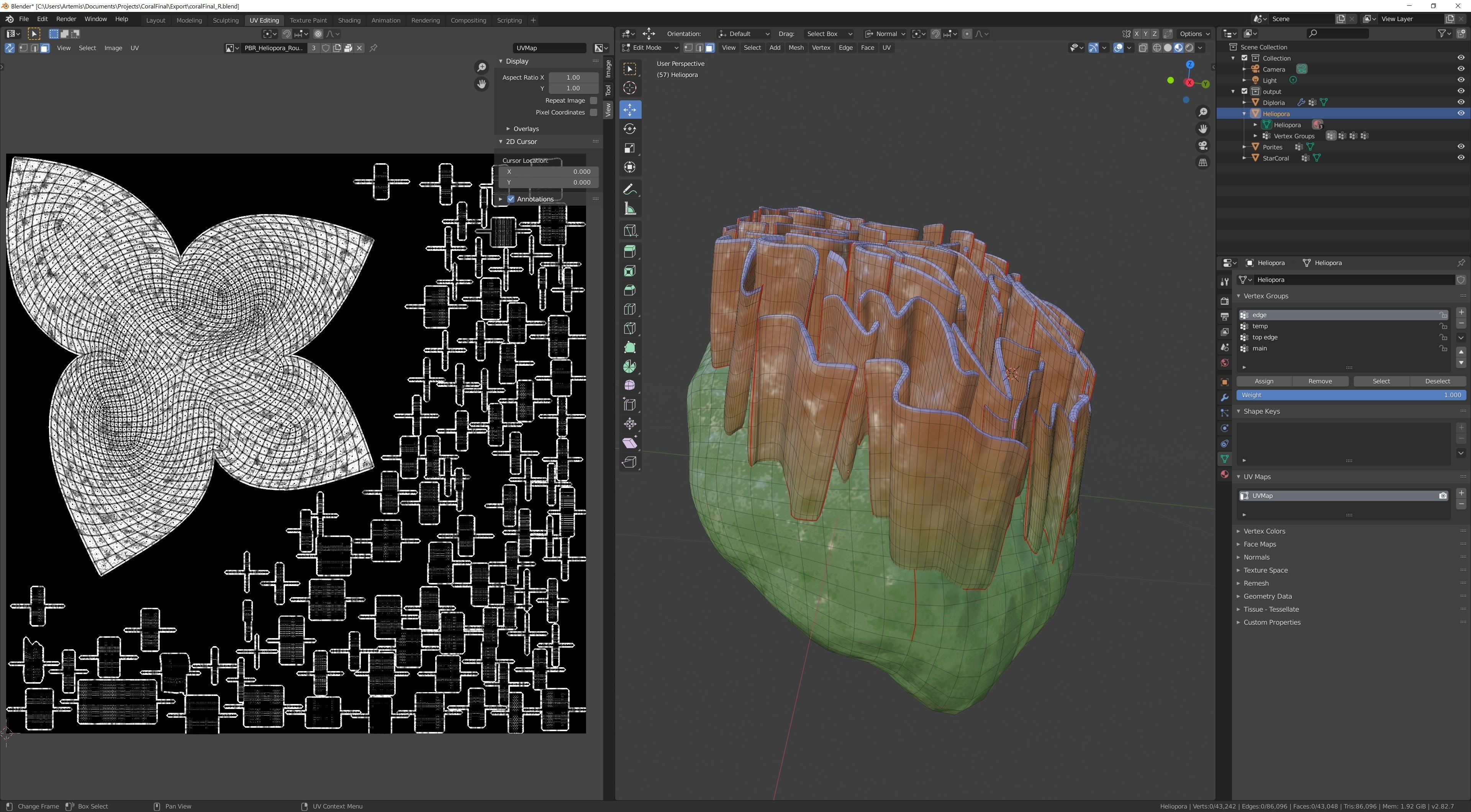Switch to the Sculpting workspace tab
The image size is (1471, 812).
pos(226,20)
